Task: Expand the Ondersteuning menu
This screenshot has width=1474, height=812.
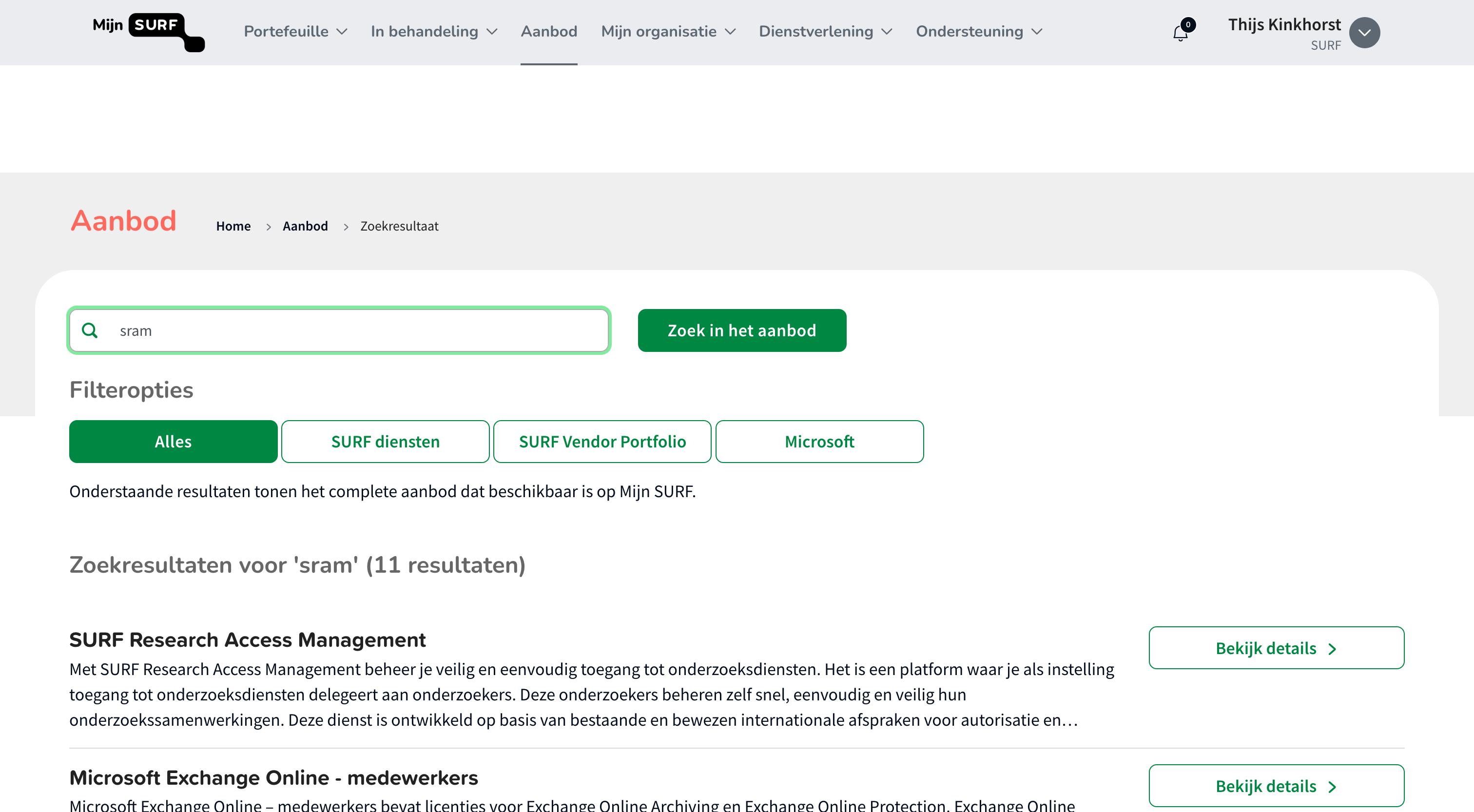Action: coord(979,32)
